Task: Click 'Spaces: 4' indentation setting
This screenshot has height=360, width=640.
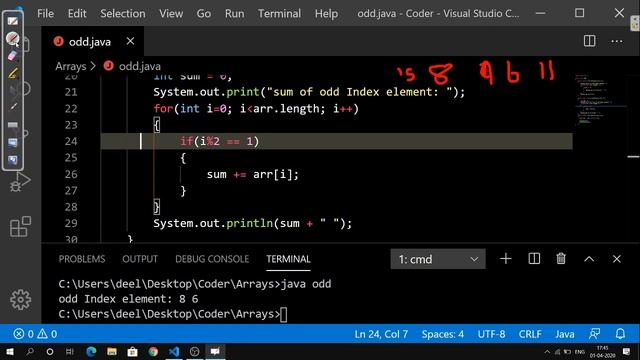Action: tap(443, 334)
